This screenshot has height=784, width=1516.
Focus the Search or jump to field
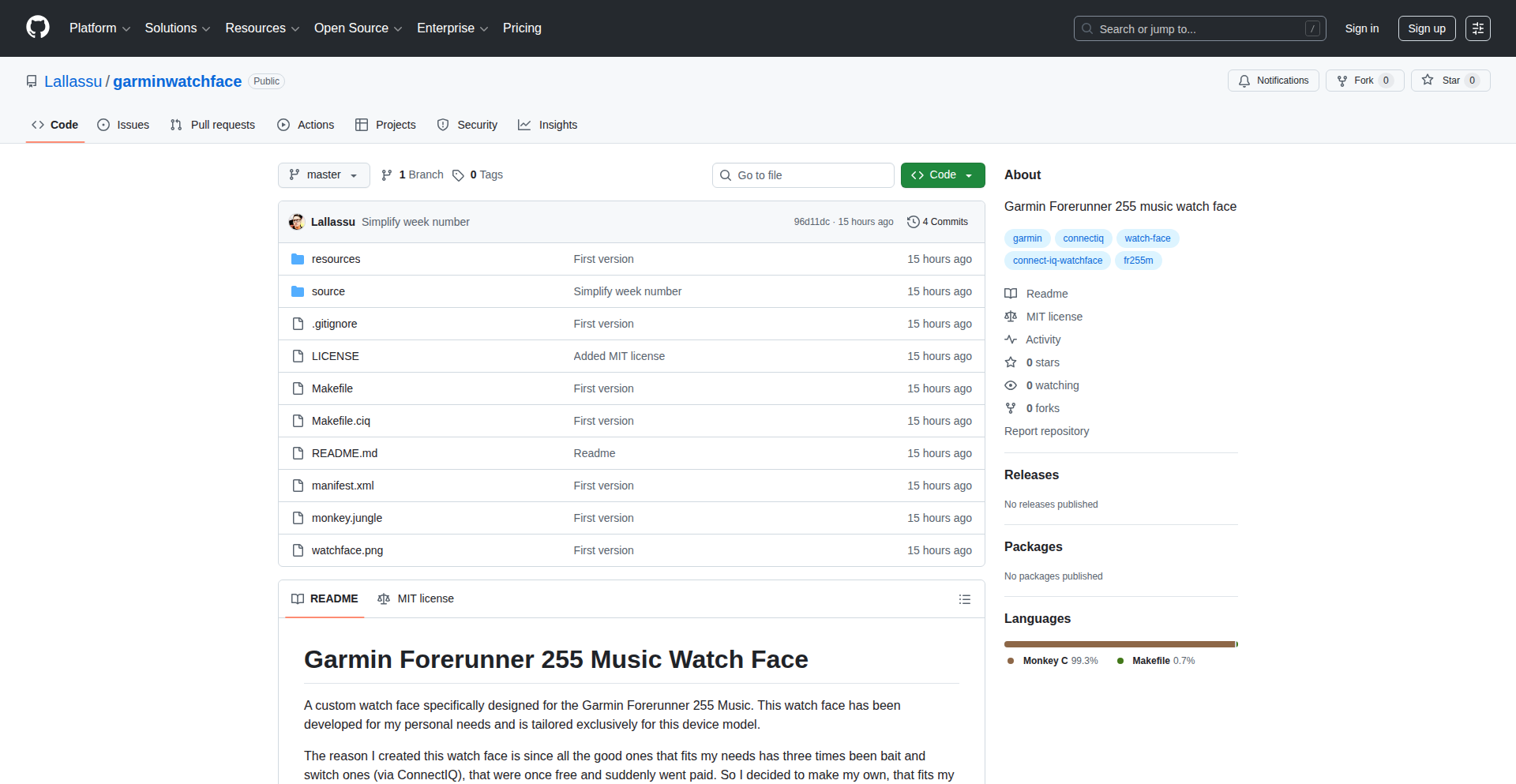1199,28
